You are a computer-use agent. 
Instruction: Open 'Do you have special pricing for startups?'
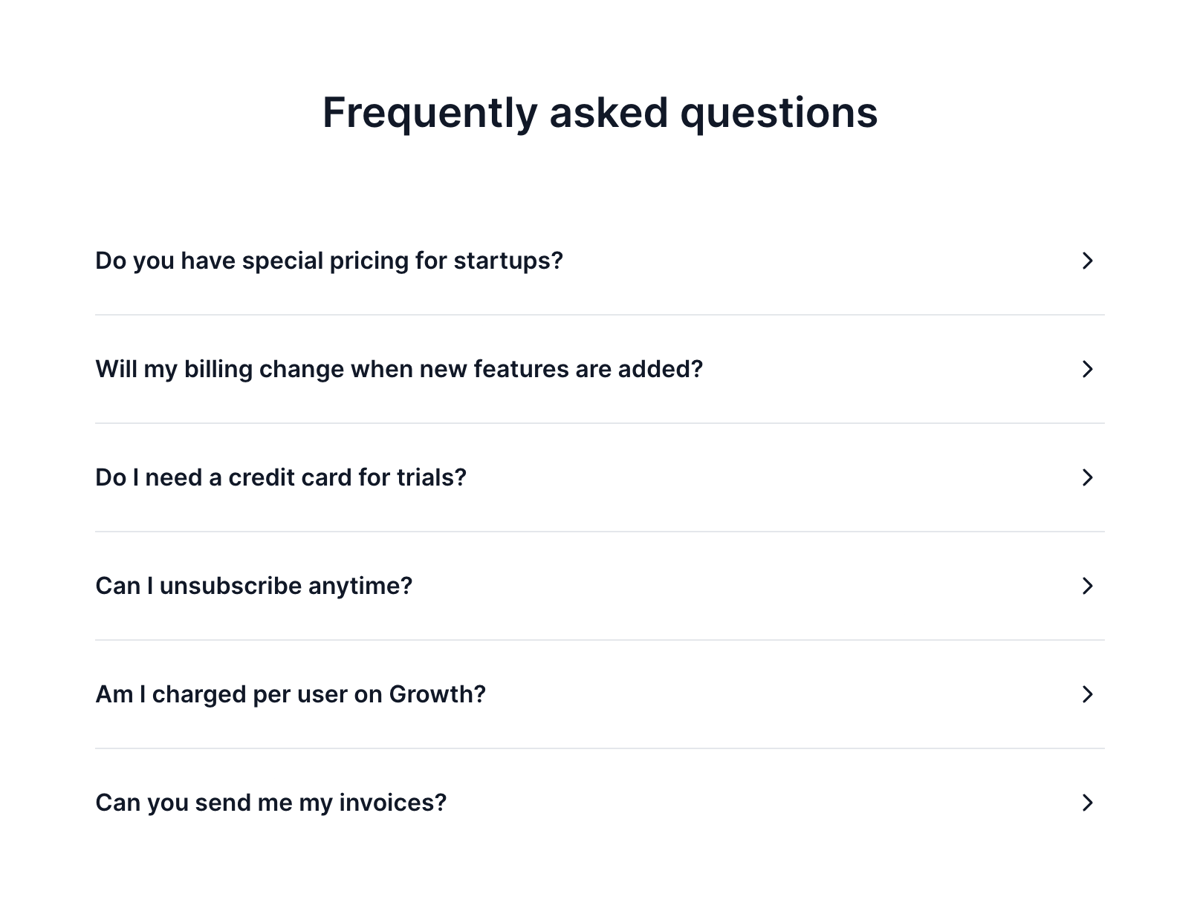pyautogui.click(x=329, y=261)
